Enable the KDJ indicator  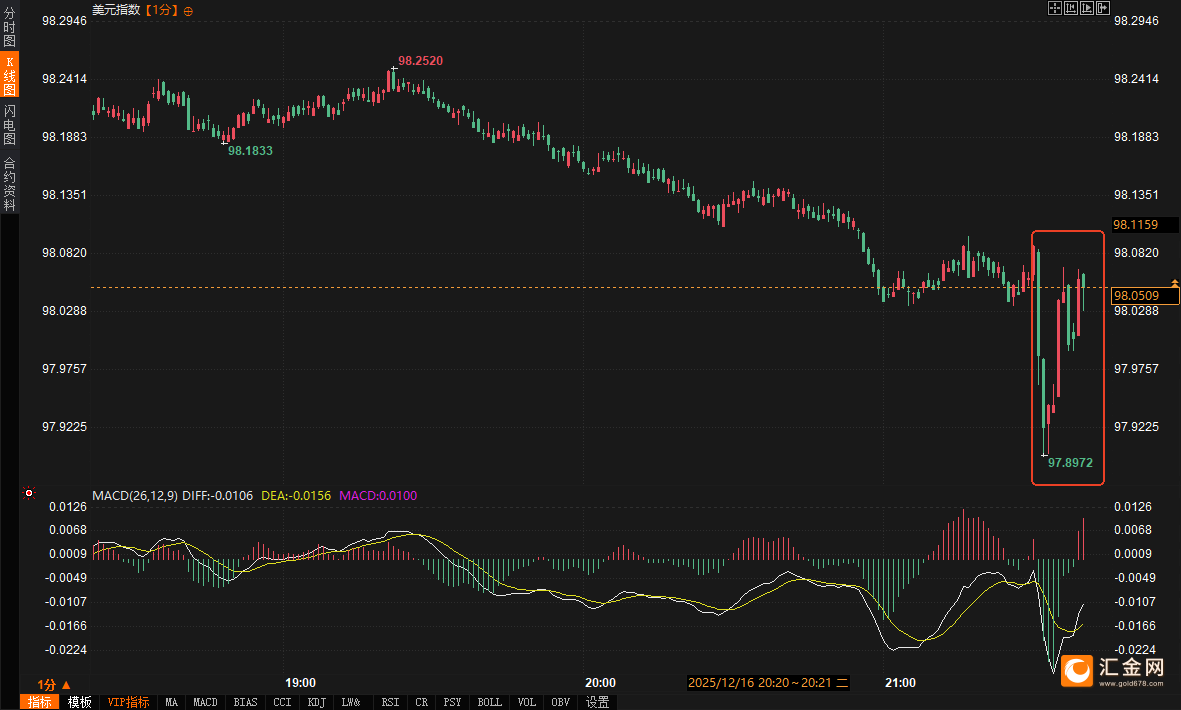tap(317, 702)
